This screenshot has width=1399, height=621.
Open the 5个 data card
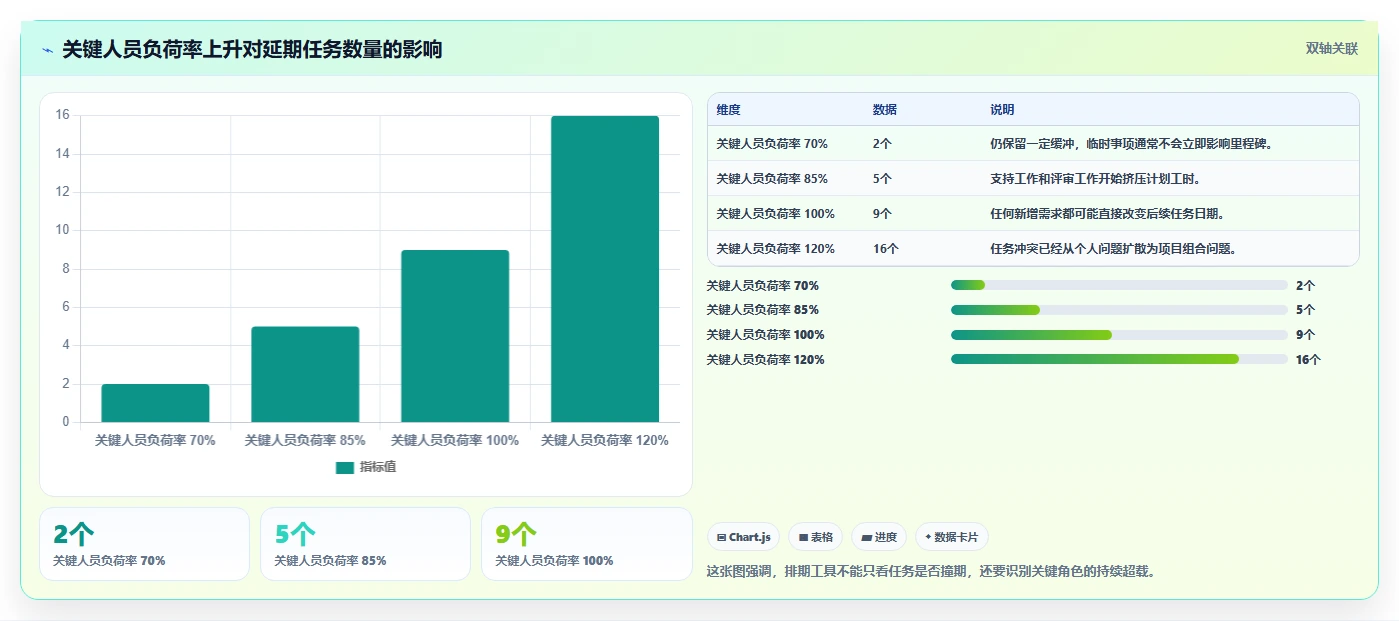[x=365, y=544]
